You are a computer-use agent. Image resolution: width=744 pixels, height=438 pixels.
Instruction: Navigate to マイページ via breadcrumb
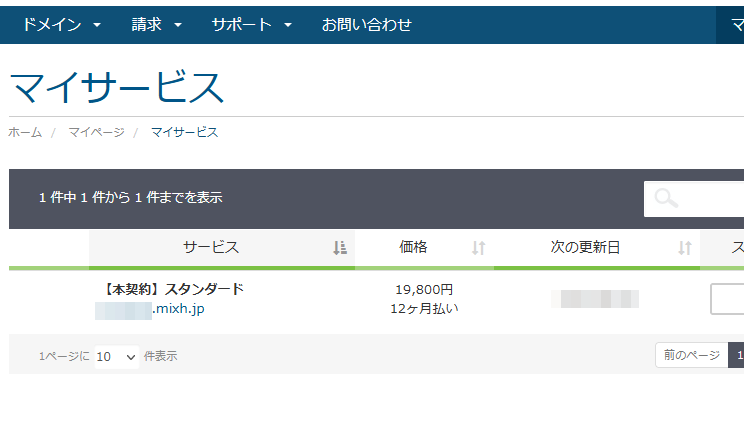point(96,132)
